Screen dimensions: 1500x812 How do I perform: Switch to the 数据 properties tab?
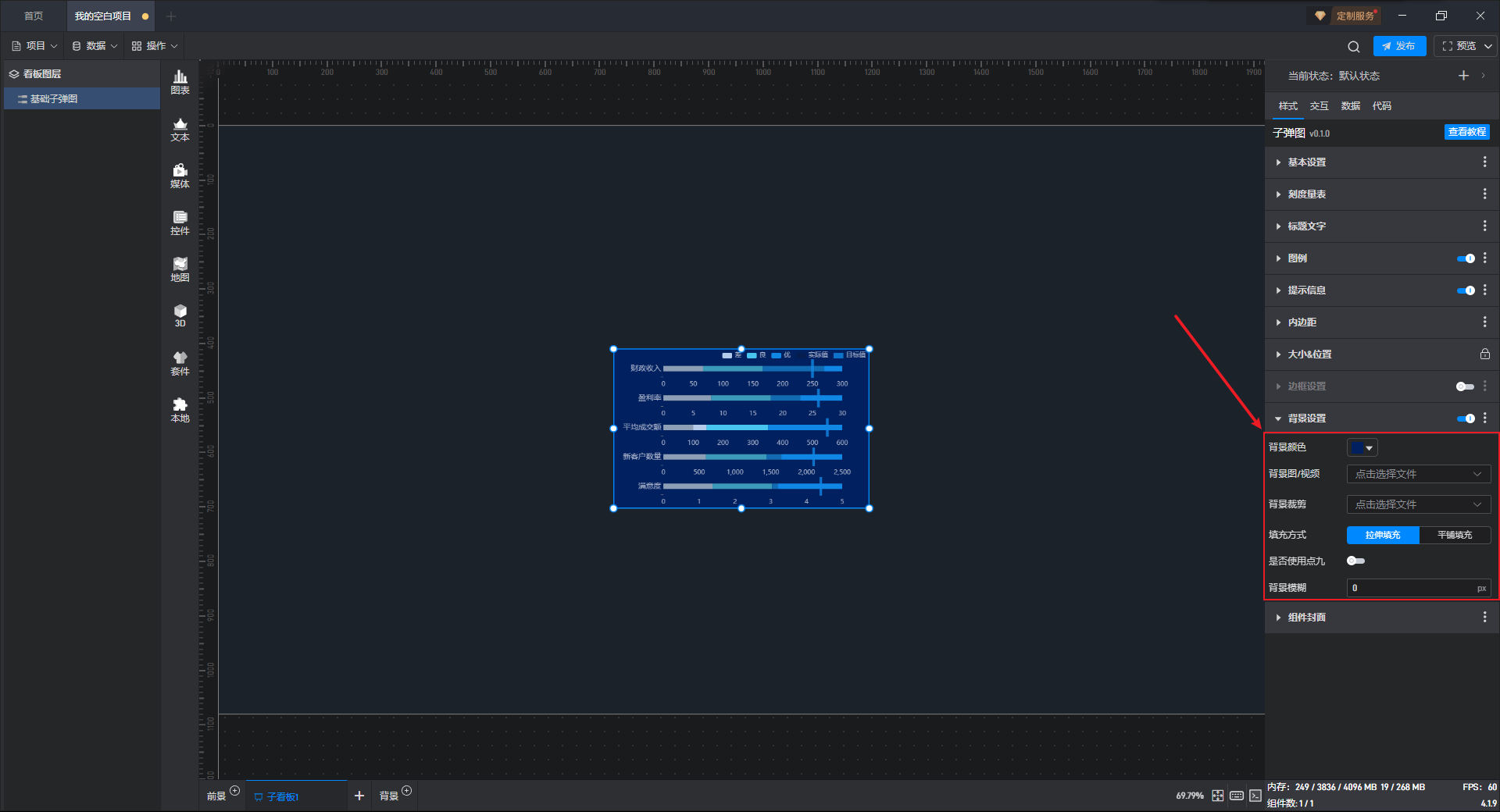tap(1350, 106)
